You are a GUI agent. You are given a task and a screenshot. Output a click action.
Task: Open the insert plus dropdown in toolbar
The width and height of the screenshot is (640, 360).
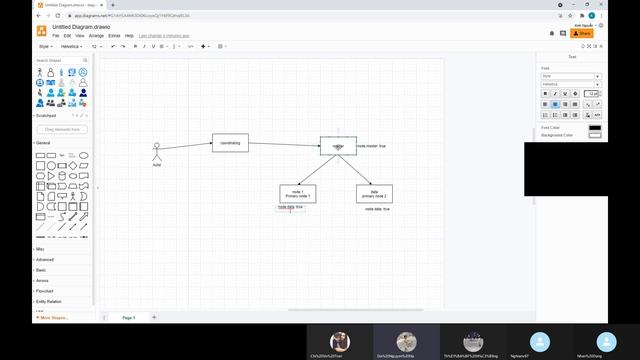205,47
